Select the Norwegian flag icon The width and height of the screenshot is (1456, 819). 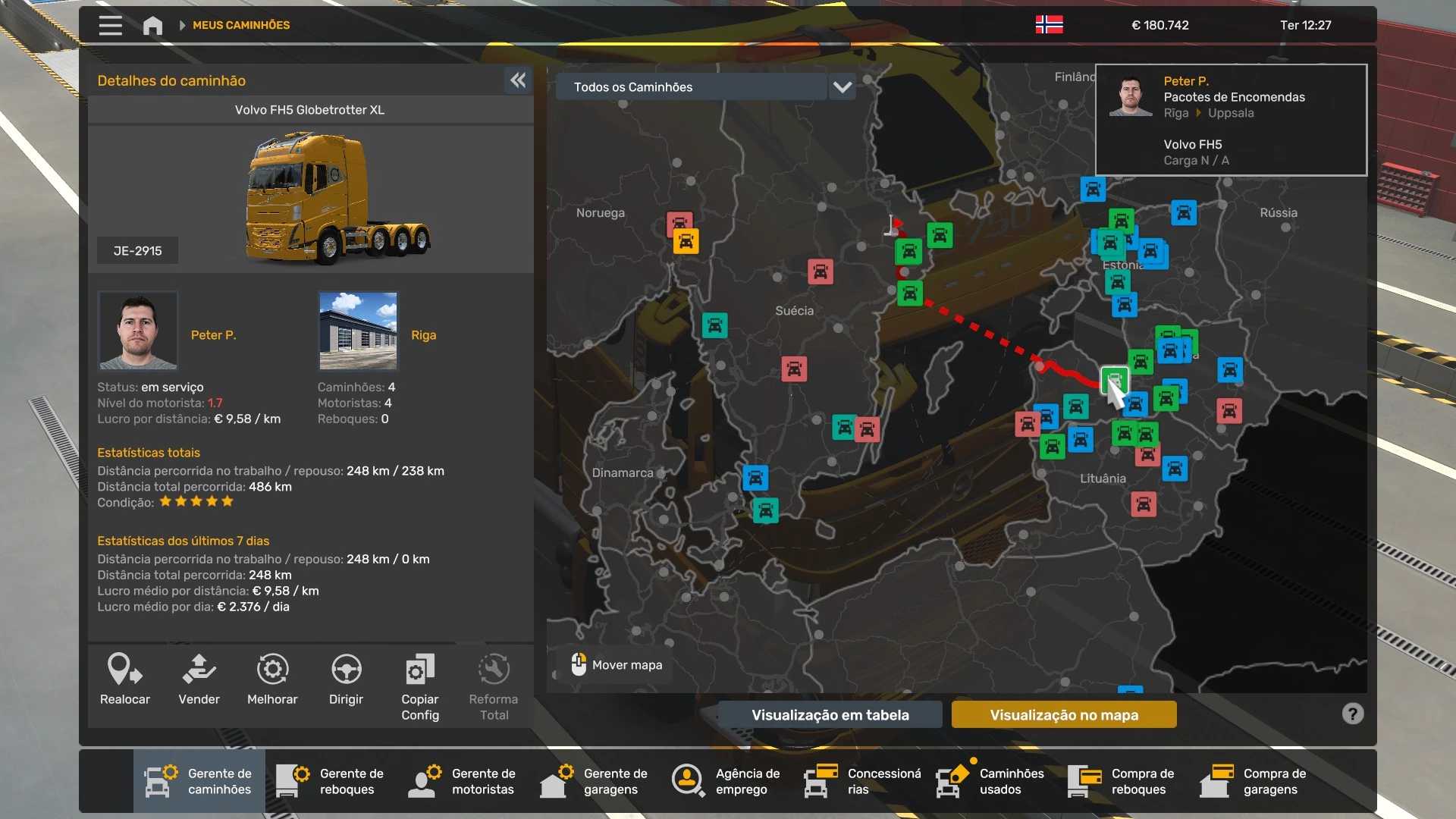(1049, 25)
